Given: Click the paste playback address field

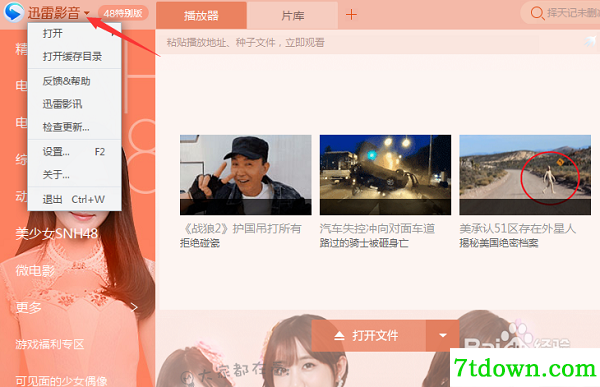Looking at the screenshot, I should coord(348,42).
